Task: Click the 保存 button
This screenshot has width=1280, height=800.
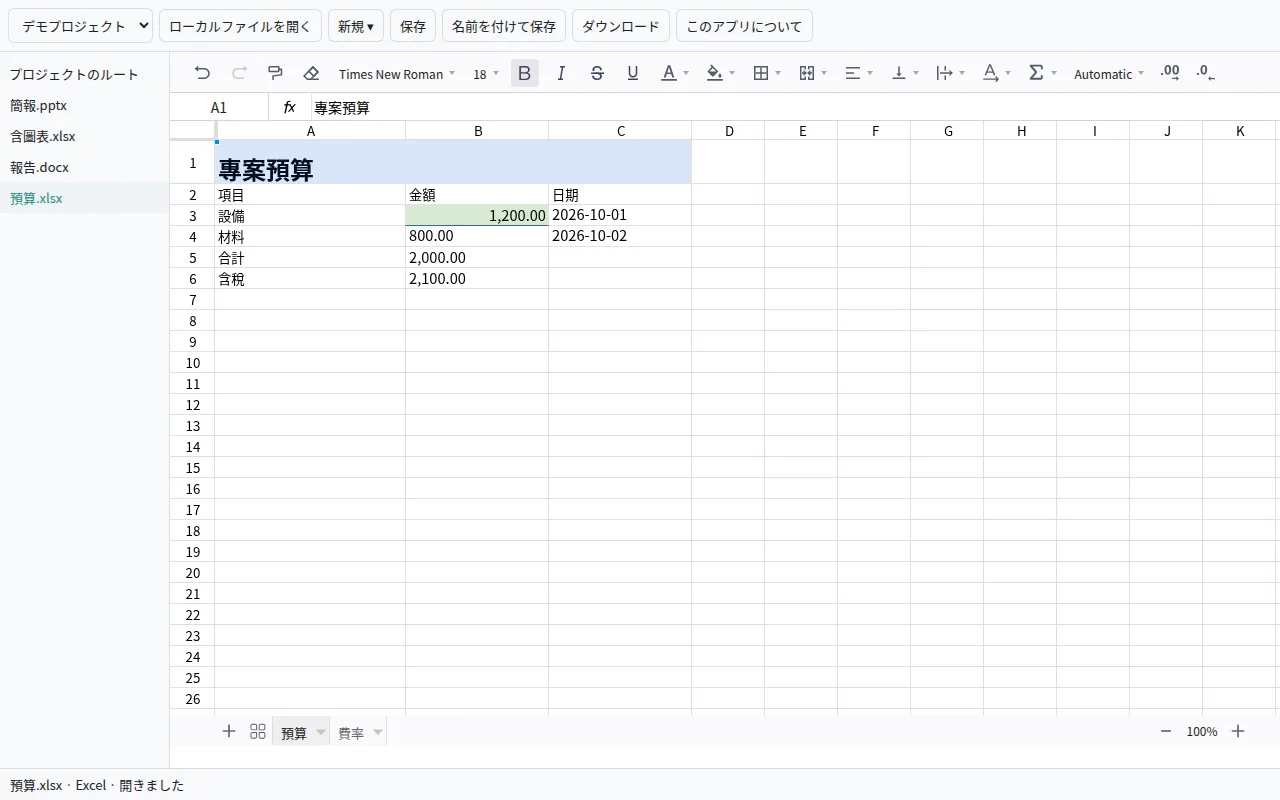Action: [x=413, y=26]
